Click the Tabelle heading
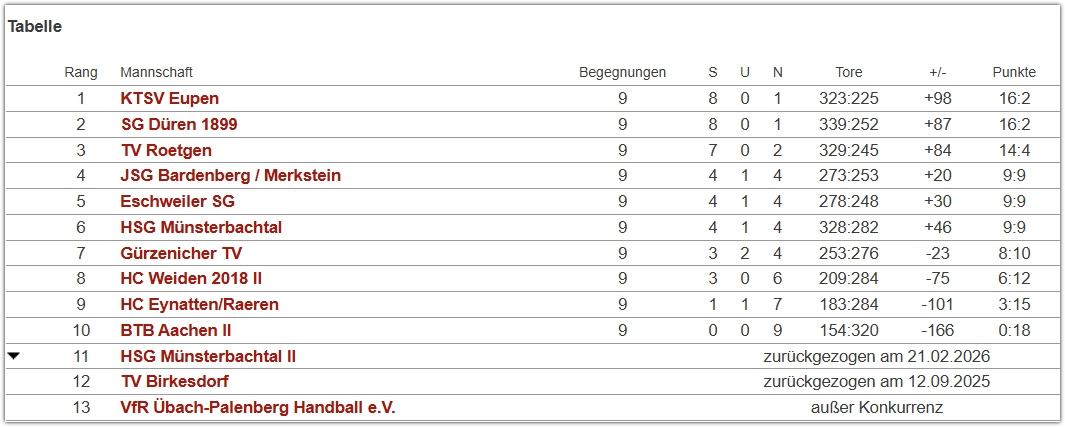Screen dimensions: 1065x427 (x=35, y=27)
